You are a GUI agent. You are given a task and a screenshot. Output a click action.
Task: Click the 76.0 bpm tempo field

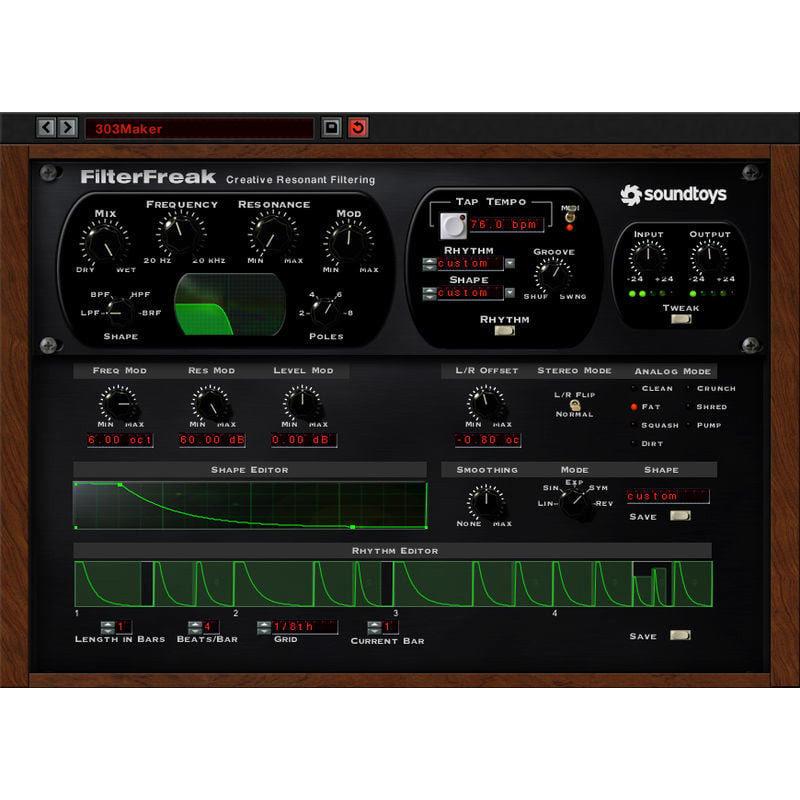pyautogui.click(x=506, y=224)
